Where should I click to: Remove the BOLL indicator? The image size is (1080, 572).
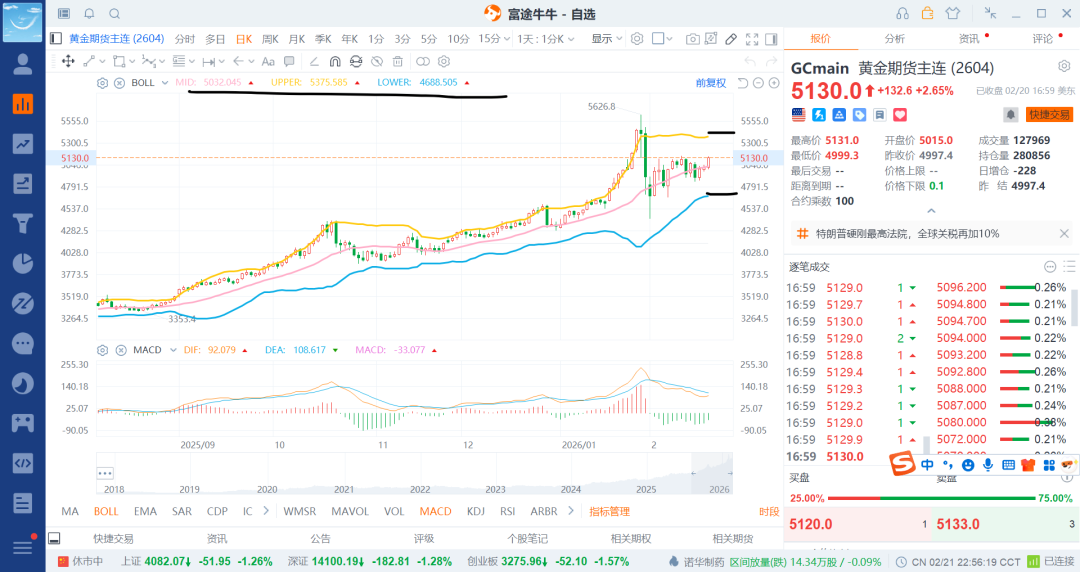click(x=119, y=83)
